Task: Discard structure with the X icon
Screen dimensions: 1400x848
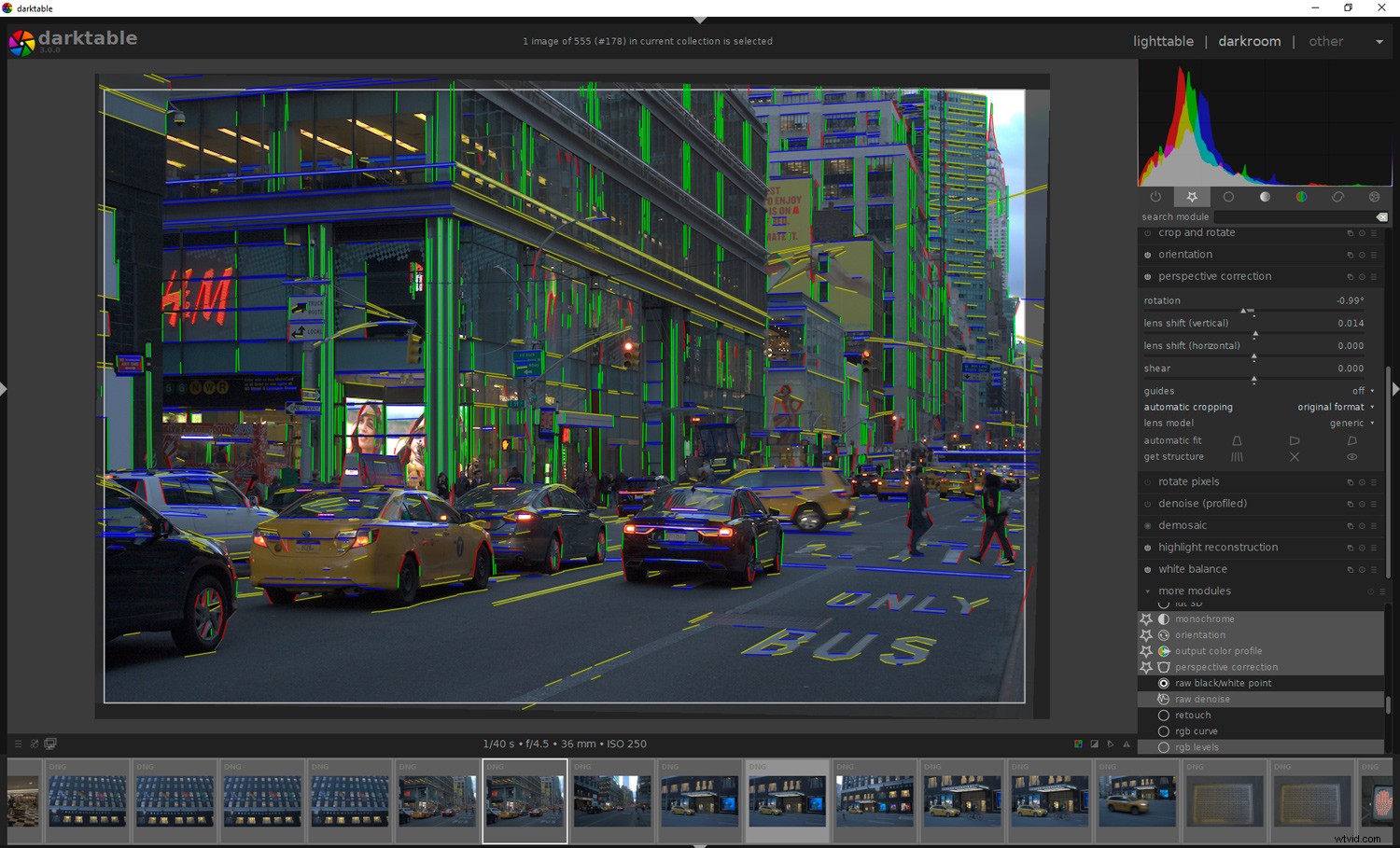Action: point(1295,456)
